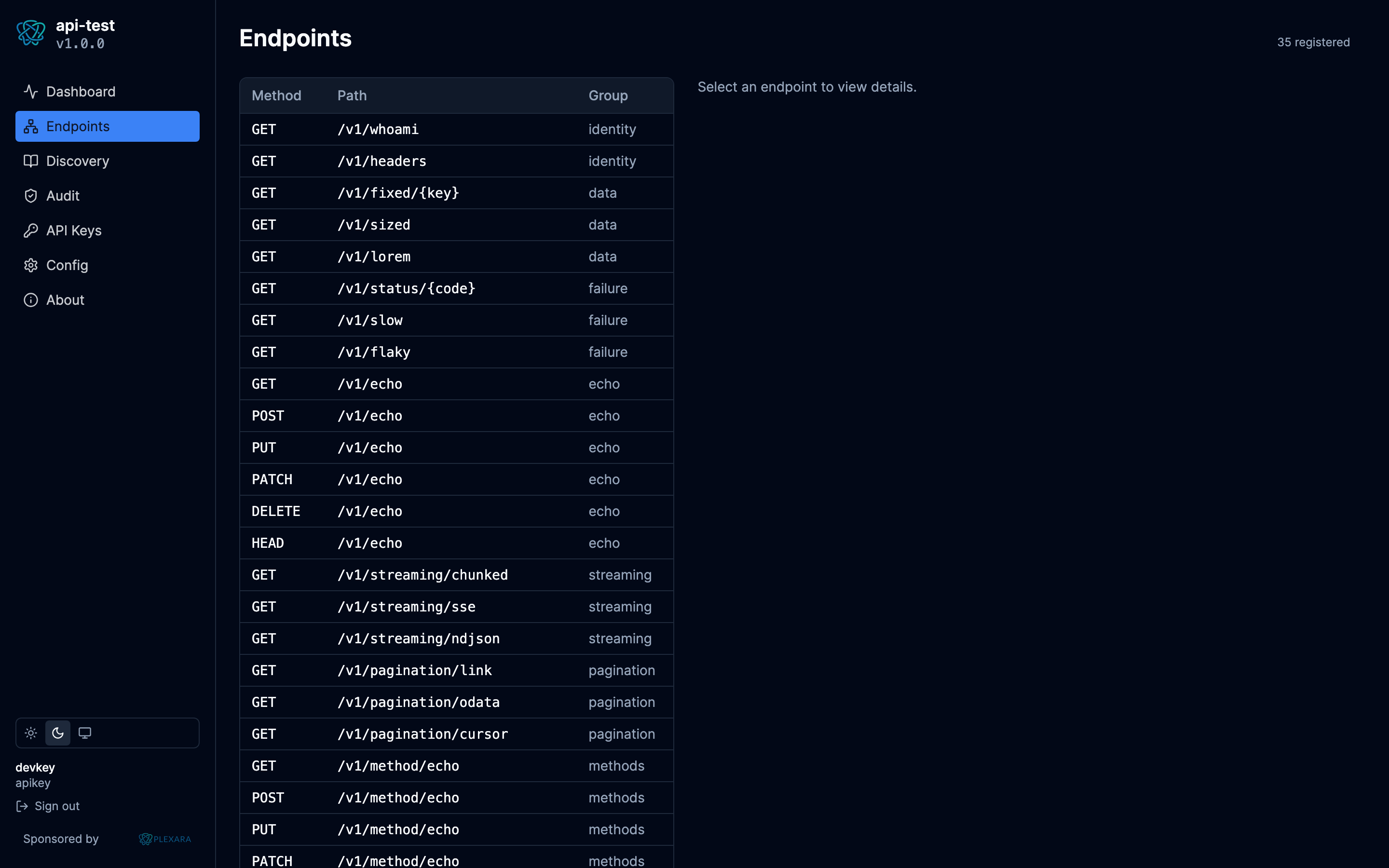Select the /v1/pagination/link endpoint
Image resolution: width=1389 pixels, height=868 pixels.
click(456, 671)
